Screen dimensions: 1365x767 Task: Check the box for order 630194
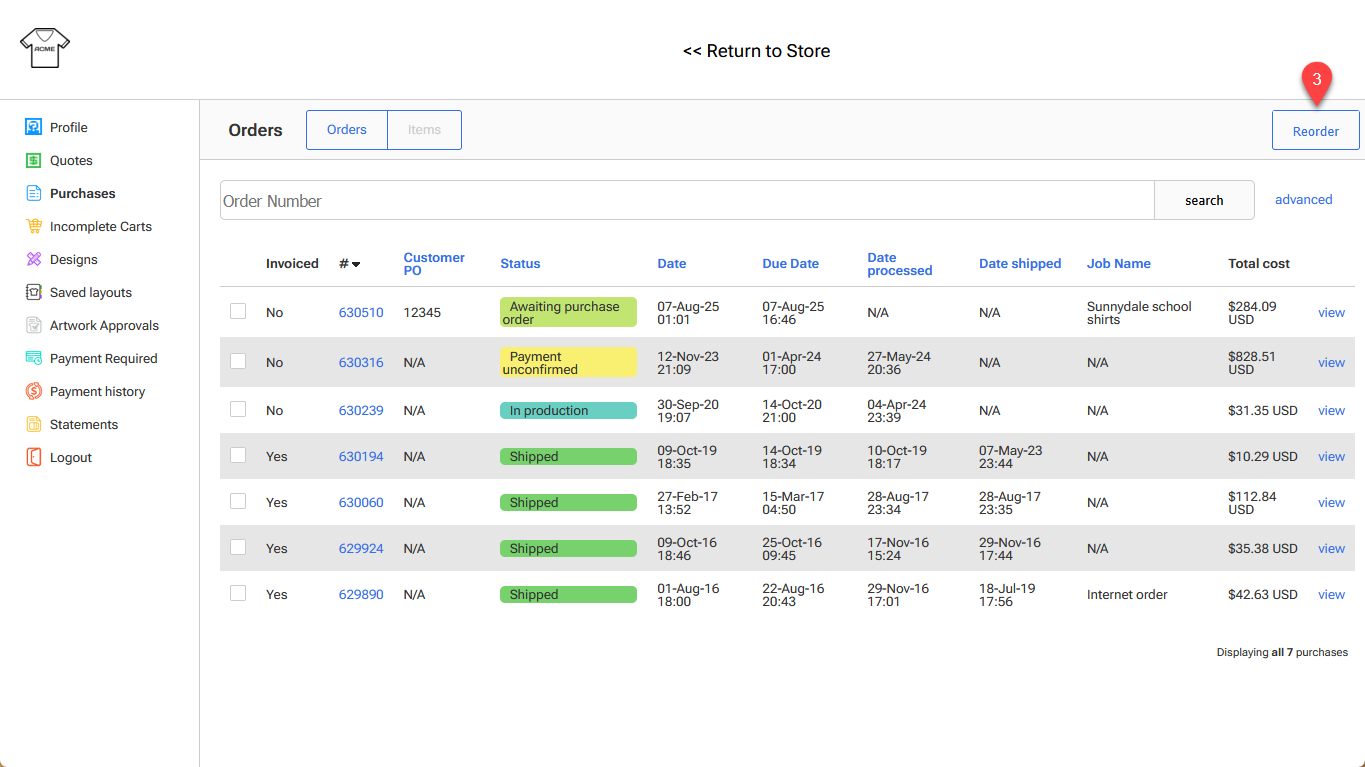point(238,455)
